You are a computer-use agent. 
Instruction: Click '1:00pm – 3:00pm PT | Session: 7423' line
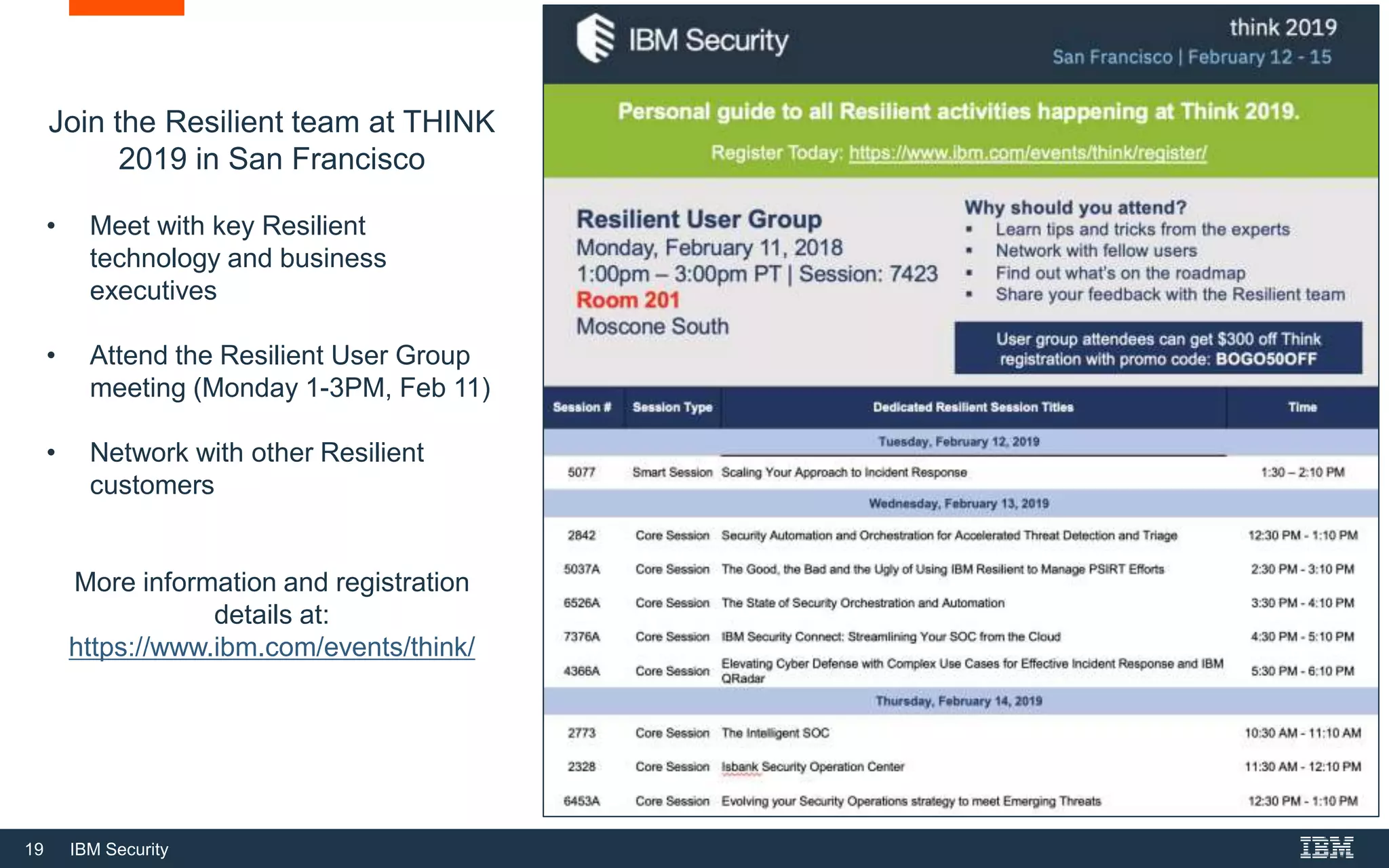coord(757,274)
